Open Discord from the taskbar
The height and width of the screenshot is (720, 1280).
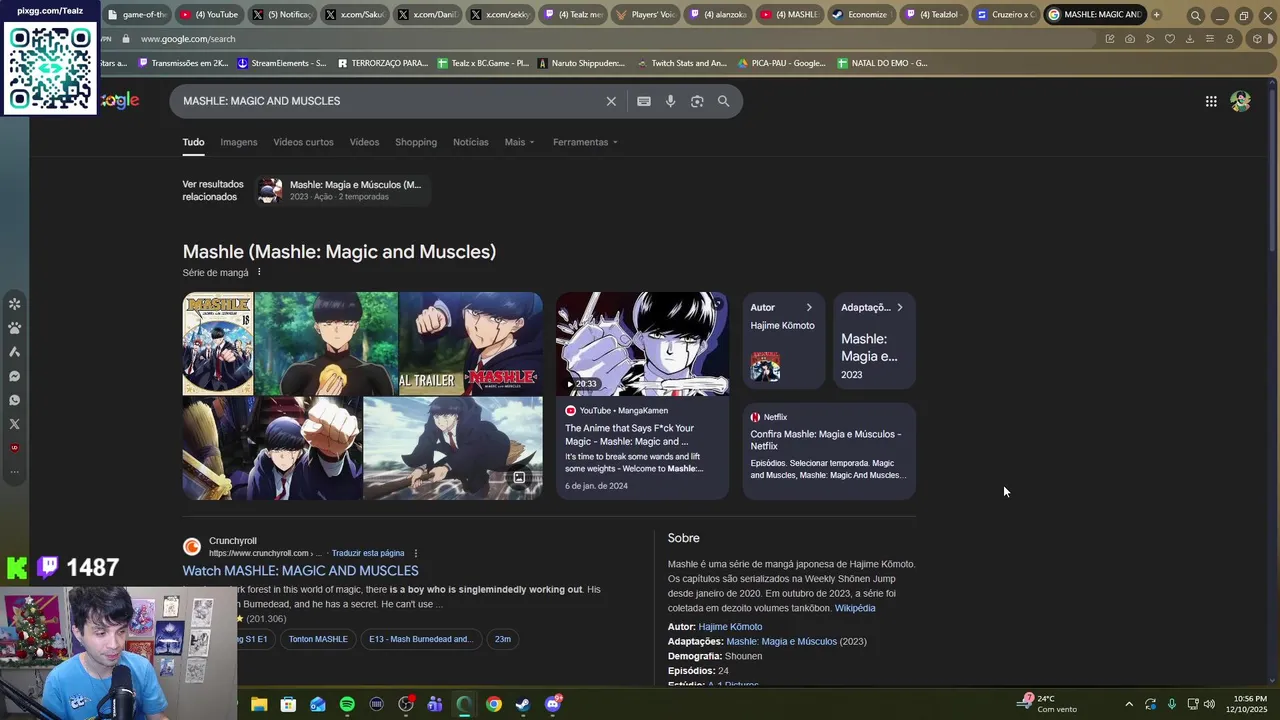(x=553, y=704)
